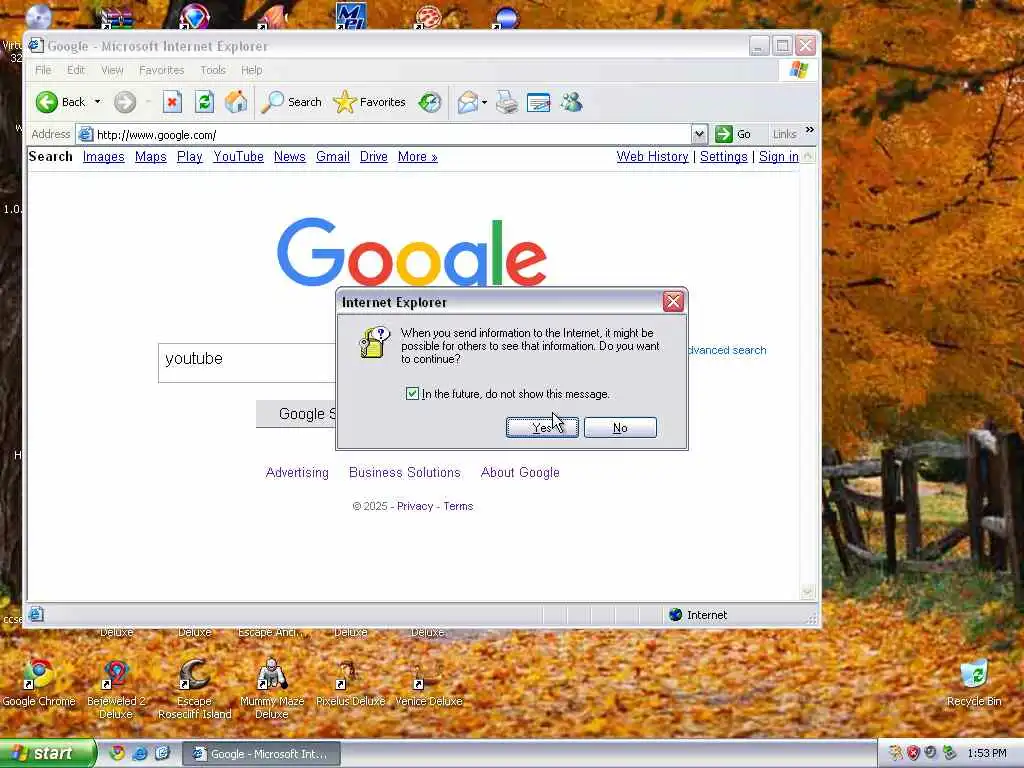The height and width of the screenshot is (768, 1024).
Task: Click the Links toolbar label
Action: coord(784,134)
